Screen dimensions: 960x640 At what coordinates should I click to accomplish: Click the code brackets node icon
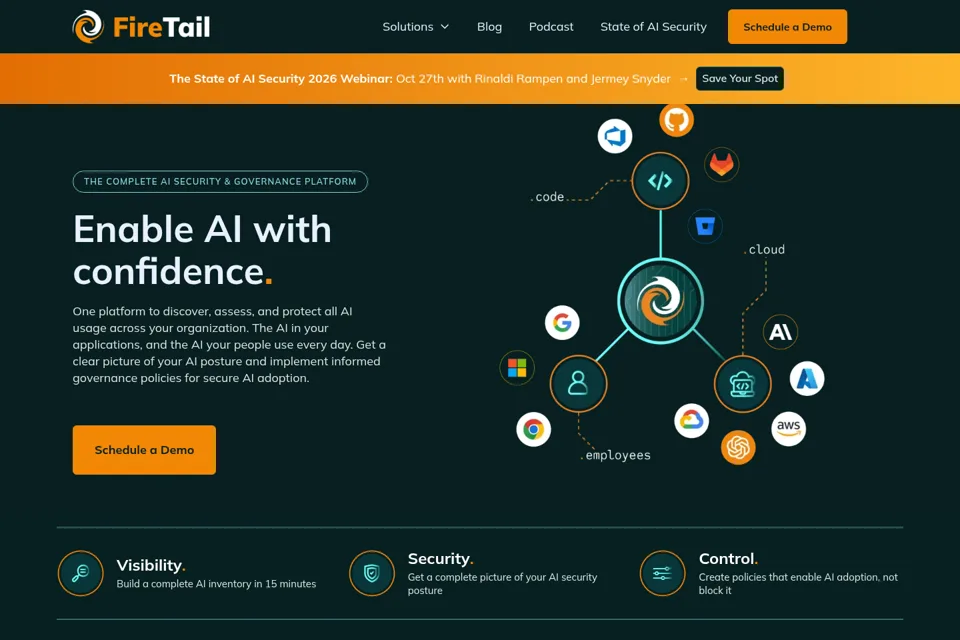click(x=660, y=181)
